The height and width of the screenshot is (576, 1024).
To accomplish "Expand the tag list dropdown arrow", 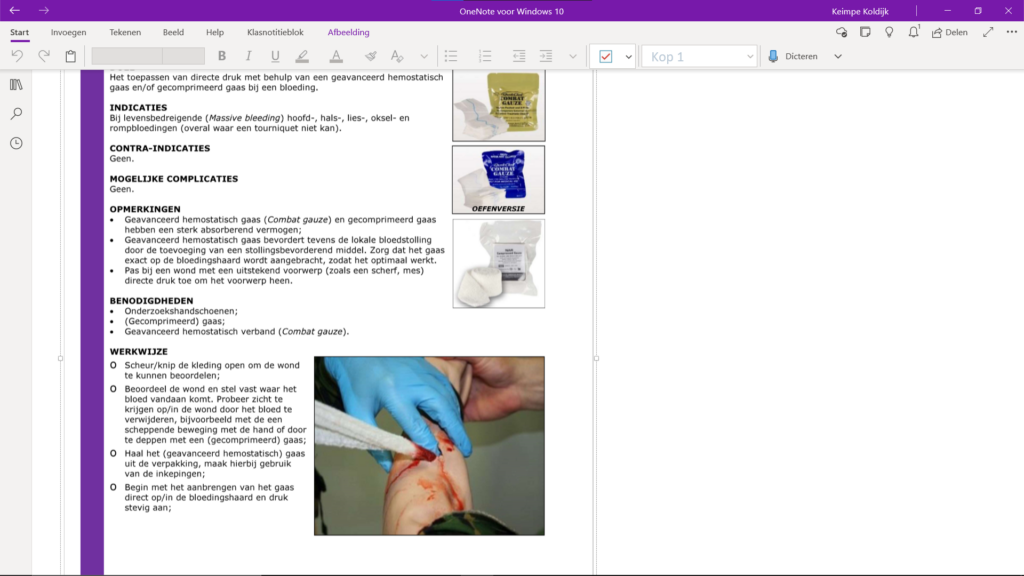I will point(629,57).
